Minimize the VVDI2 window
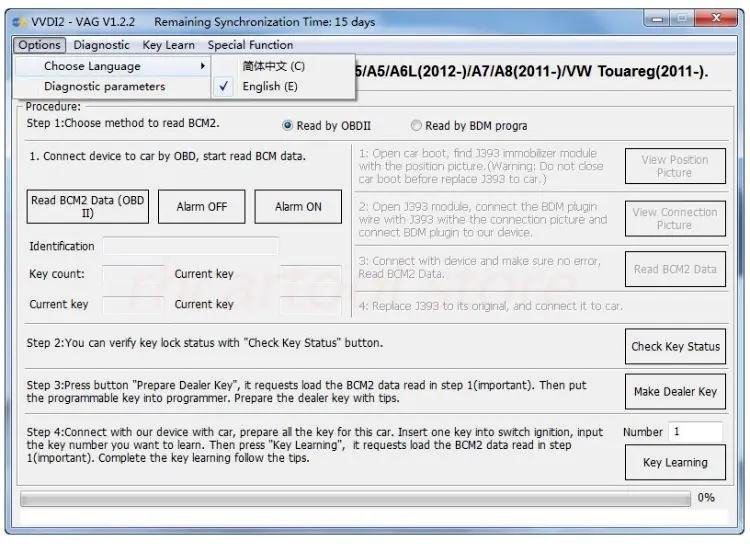The width and height of the screenshot is (750, 557). tap(657, 19)
